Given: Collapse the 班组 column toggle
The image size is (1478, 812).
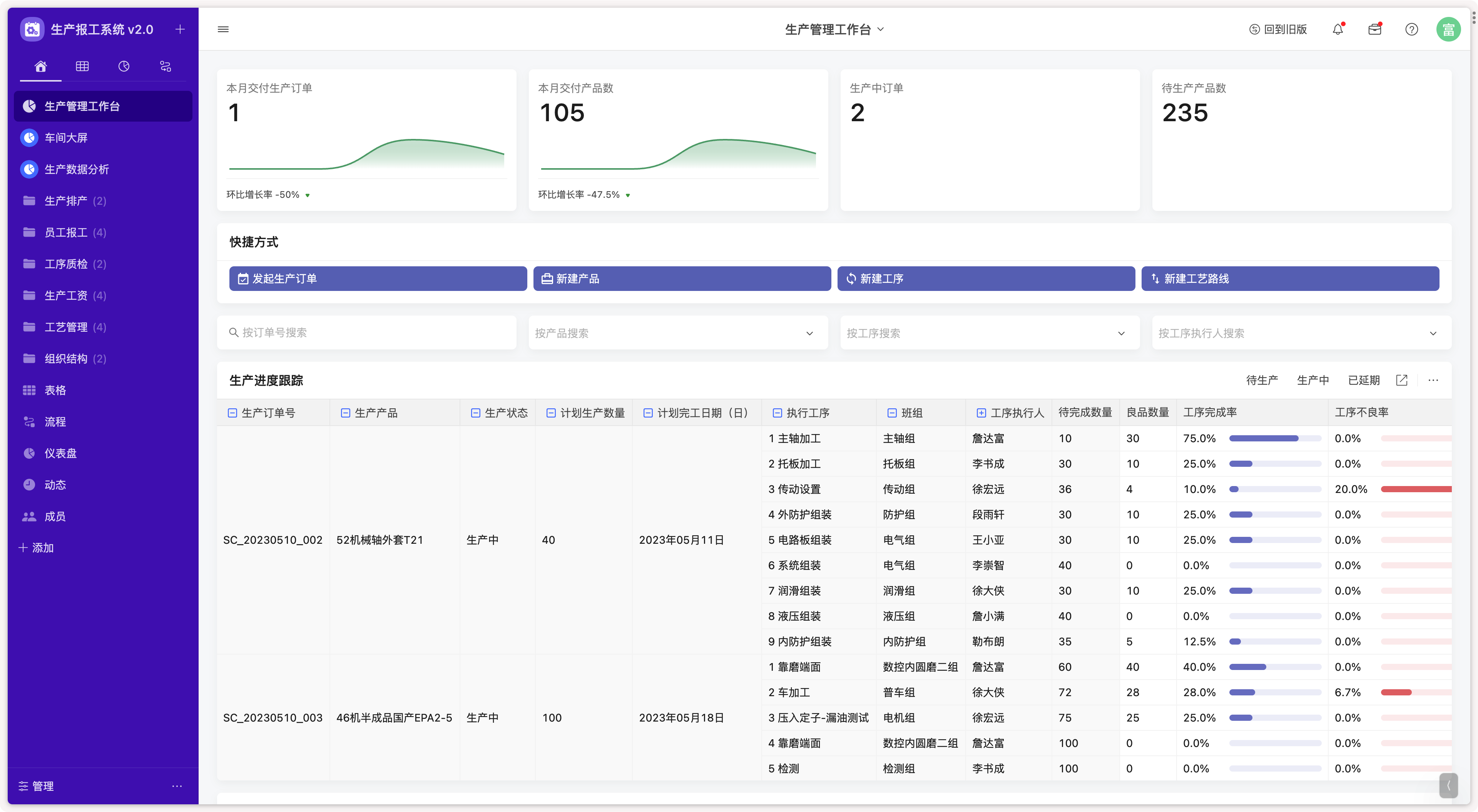Looking at the screenshot, I should 892,413.
